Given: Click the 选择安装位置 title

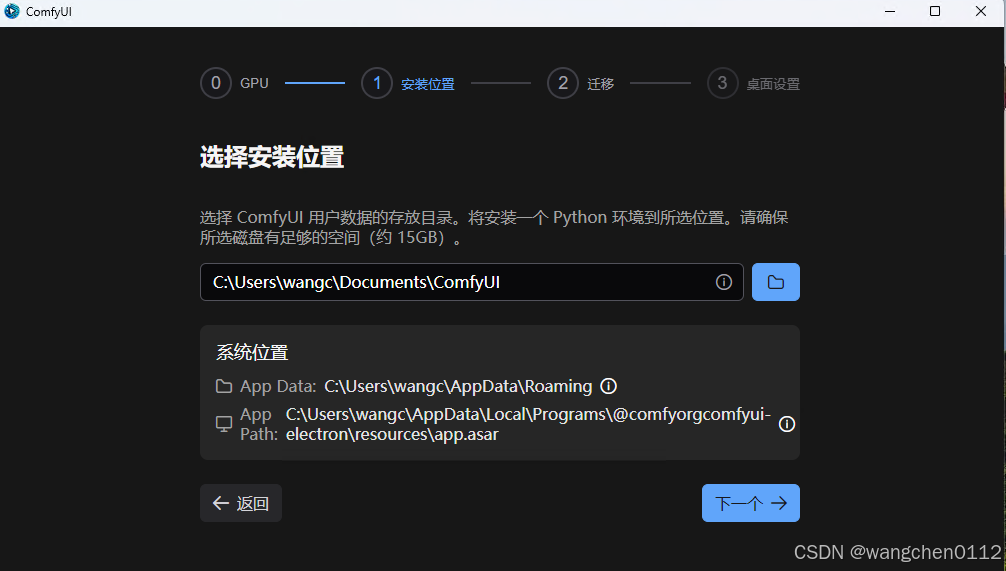Looking at the screenshot, I should pos(272,157).
